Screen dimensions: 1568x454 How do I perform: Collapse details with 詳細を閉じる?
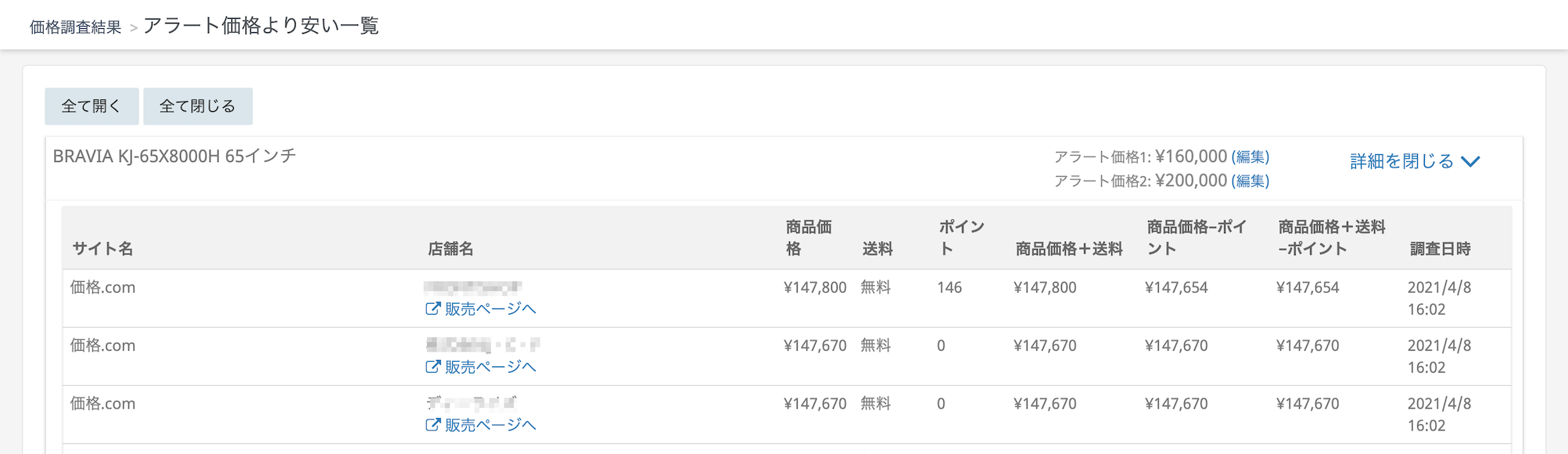1401,161
